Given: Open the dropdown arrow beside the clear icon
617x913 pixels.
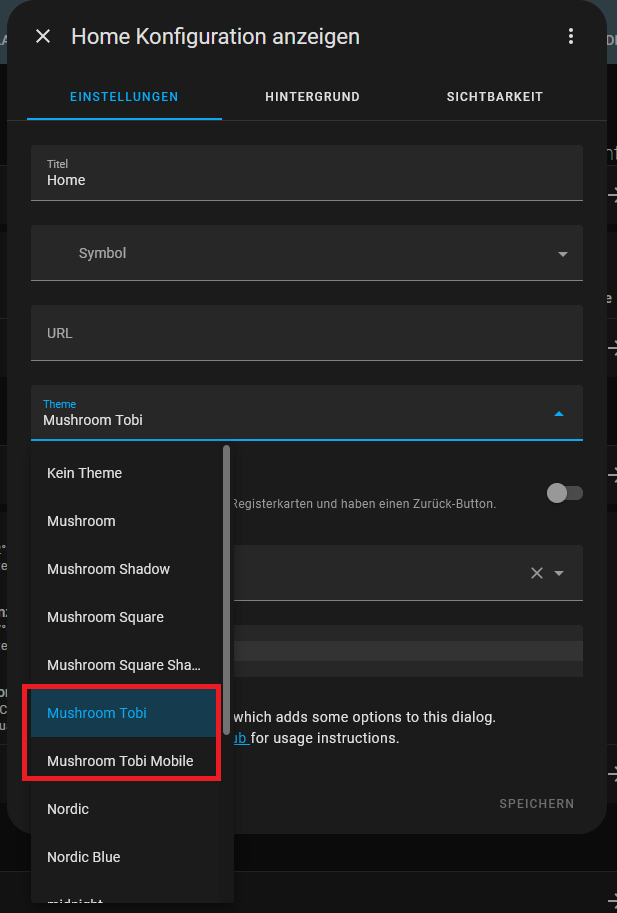Looking at the screenshot, I should click(x=560, y=573).
